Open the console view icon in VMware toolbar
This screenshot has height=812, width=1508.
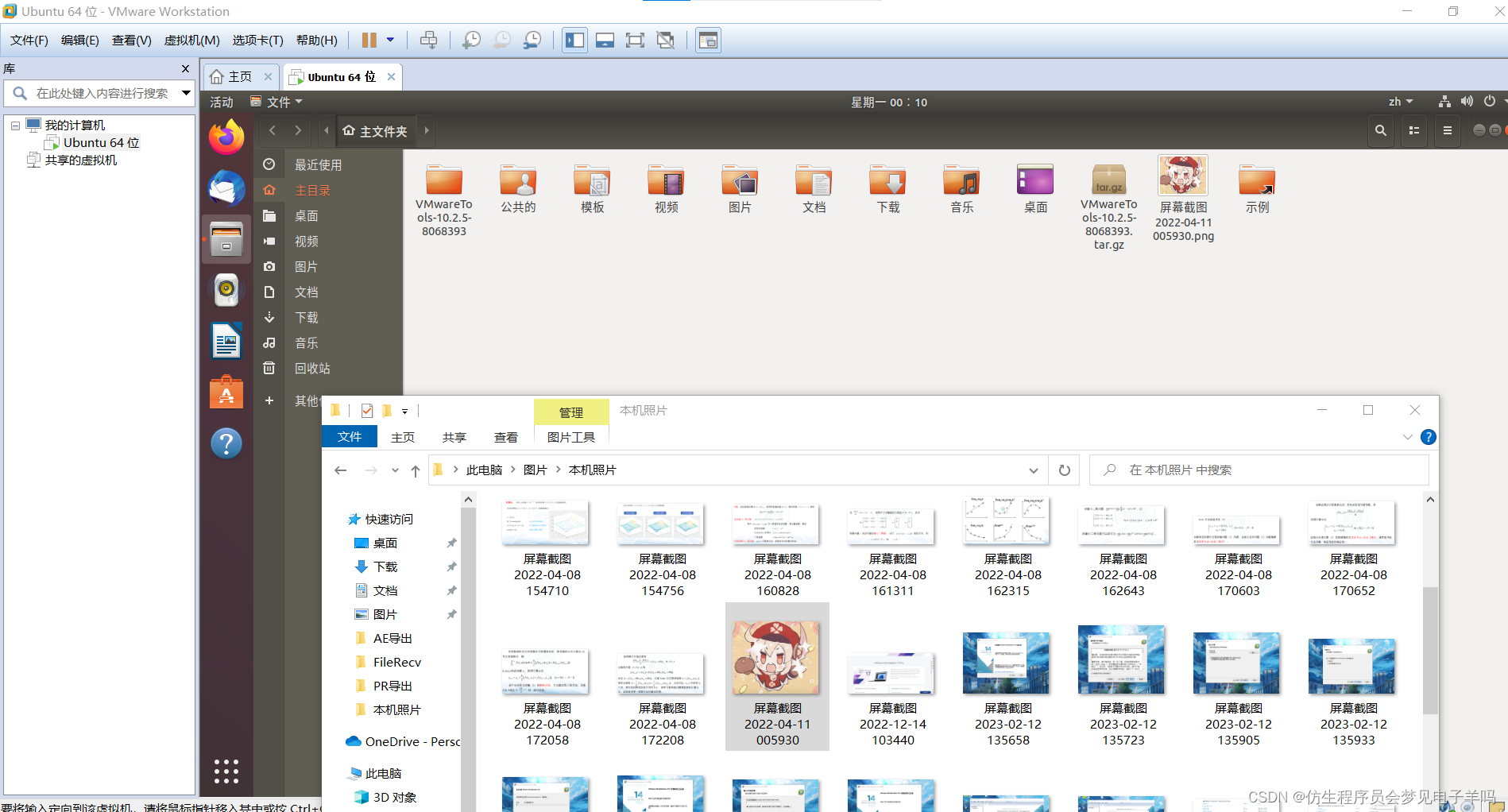tap(708, 40)
